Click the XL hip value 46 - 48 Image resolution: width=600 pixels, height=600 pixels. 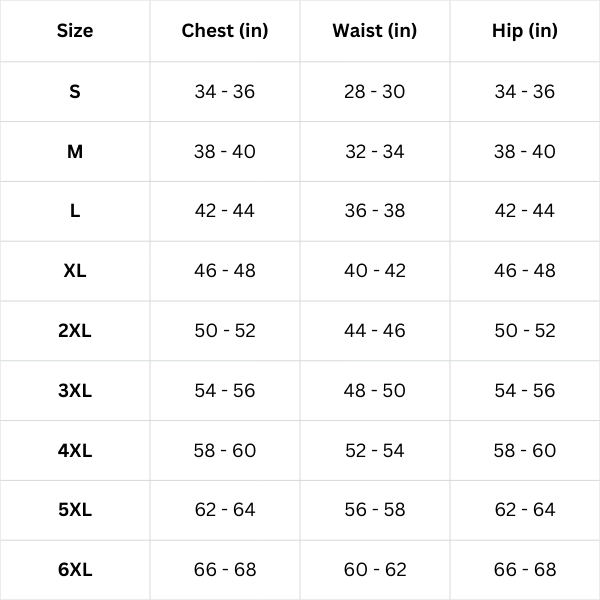coord(525,271)
